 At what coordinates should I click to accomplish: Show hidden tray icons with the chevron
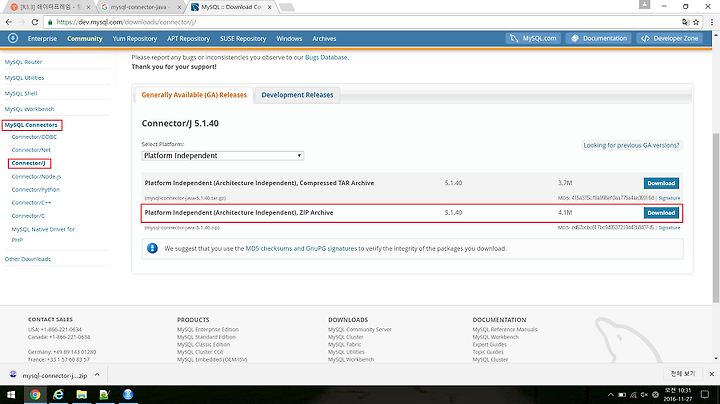tap(611, 394)
